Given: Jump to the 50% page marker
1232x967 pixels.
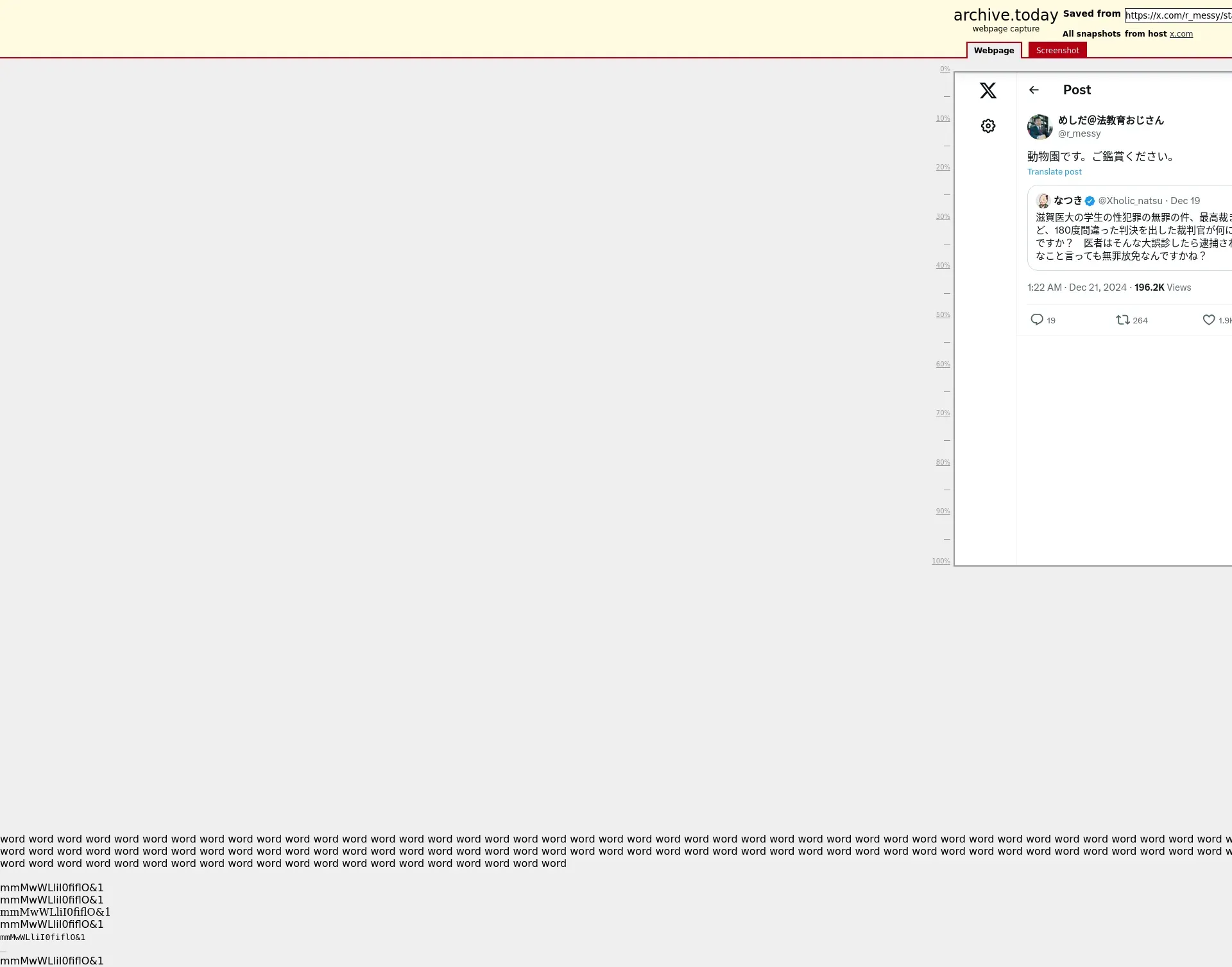Looking at the screenshot, I should tap(942, 315).
